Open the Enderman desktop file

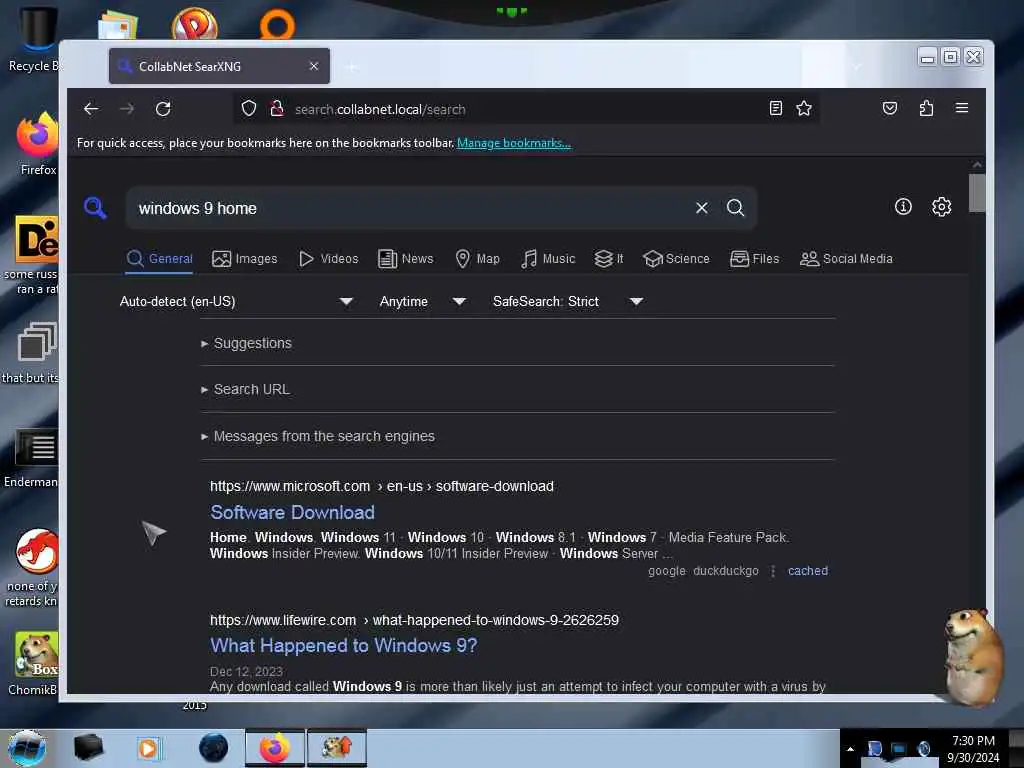coord(33,458)
